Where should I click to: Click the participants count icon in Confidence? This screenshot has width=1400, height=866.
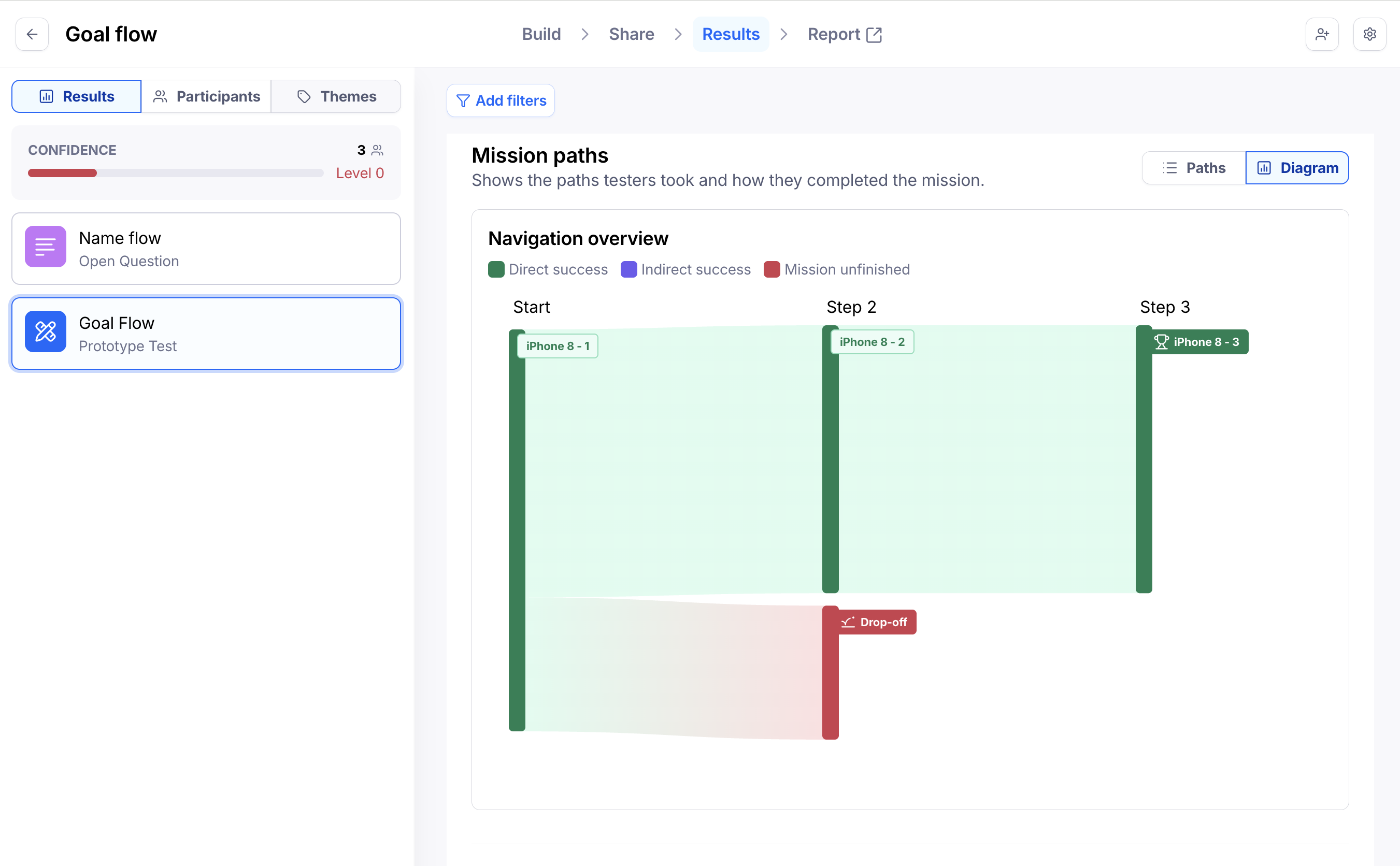(378, 151)
